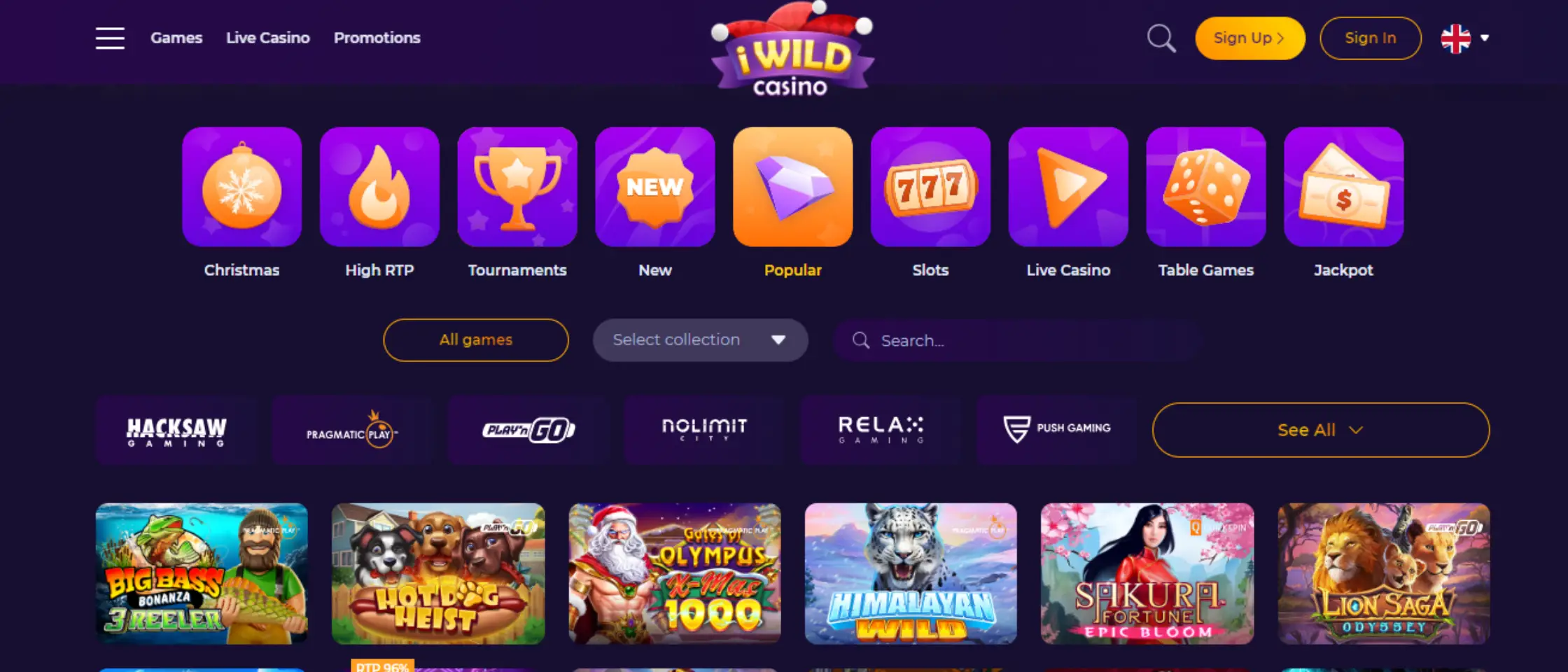Click the magnifying glass search icon in header
1568x672 pixels.
[1161, 38]
